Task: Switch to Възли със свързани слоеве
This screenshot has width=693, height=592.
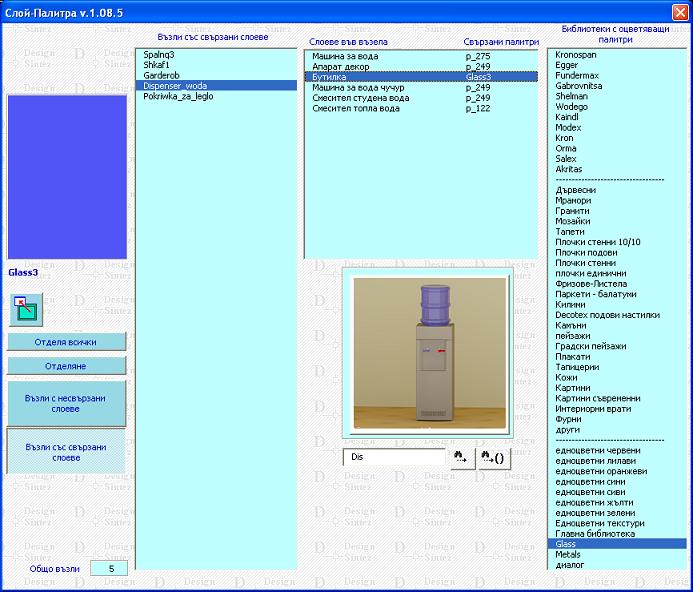Action: click(x=66, y=452)
